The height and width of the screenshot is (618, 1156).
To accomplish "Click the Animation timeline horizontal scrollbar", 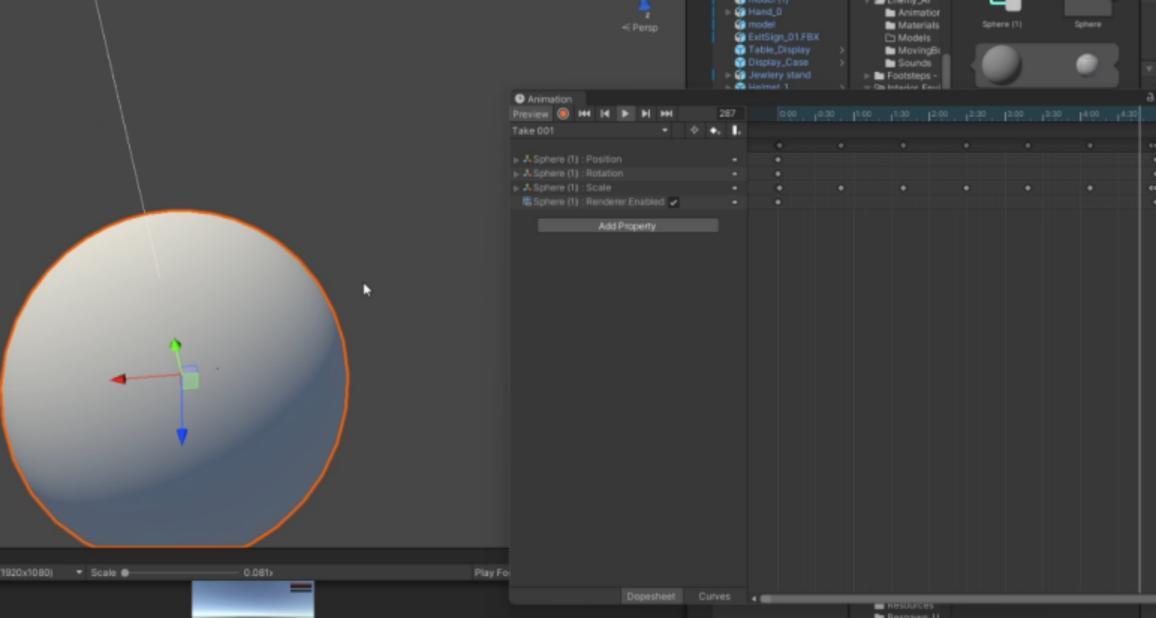I will pos(958,599).
